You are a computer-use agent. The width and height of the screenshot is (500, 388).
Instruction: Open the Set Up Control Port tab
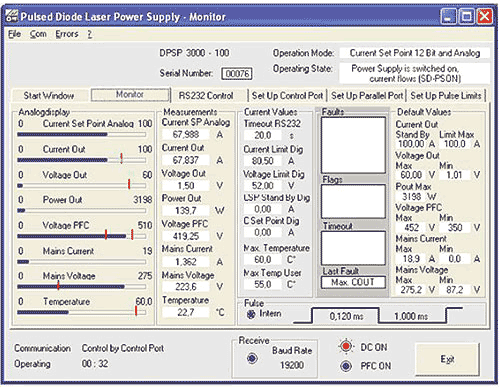[x=287, y=96]
